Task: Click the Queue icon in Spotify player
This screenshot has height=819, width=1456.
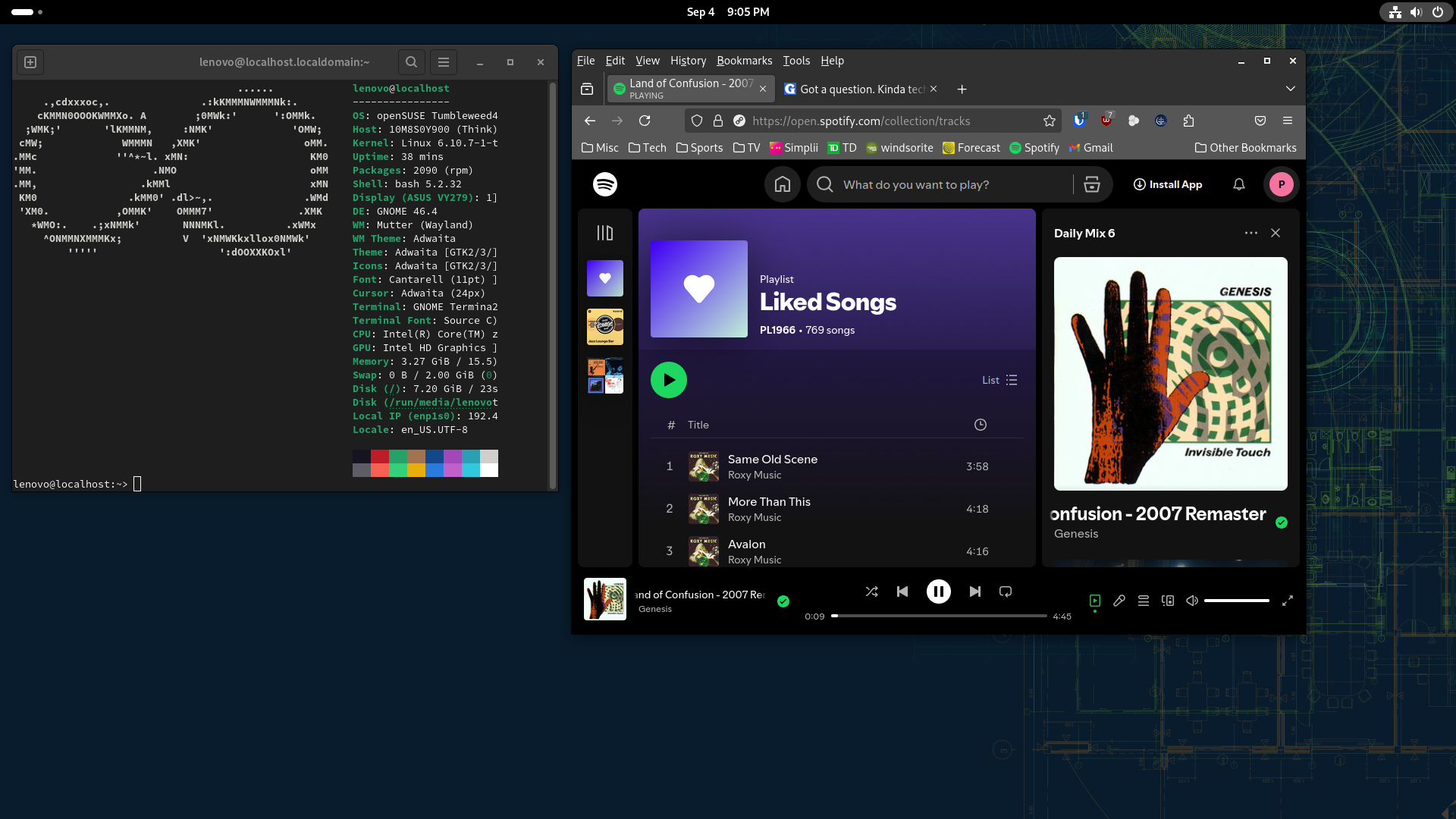Action: tap(1143, 600)
